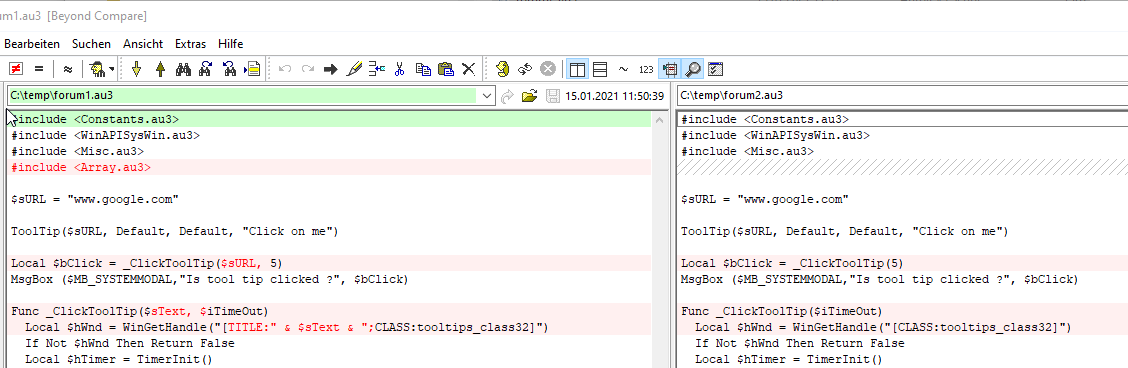Toggle Show Same (equals sign) filter
The width and height of the screenshot is (1128, 368).
[x=39, y=69]
